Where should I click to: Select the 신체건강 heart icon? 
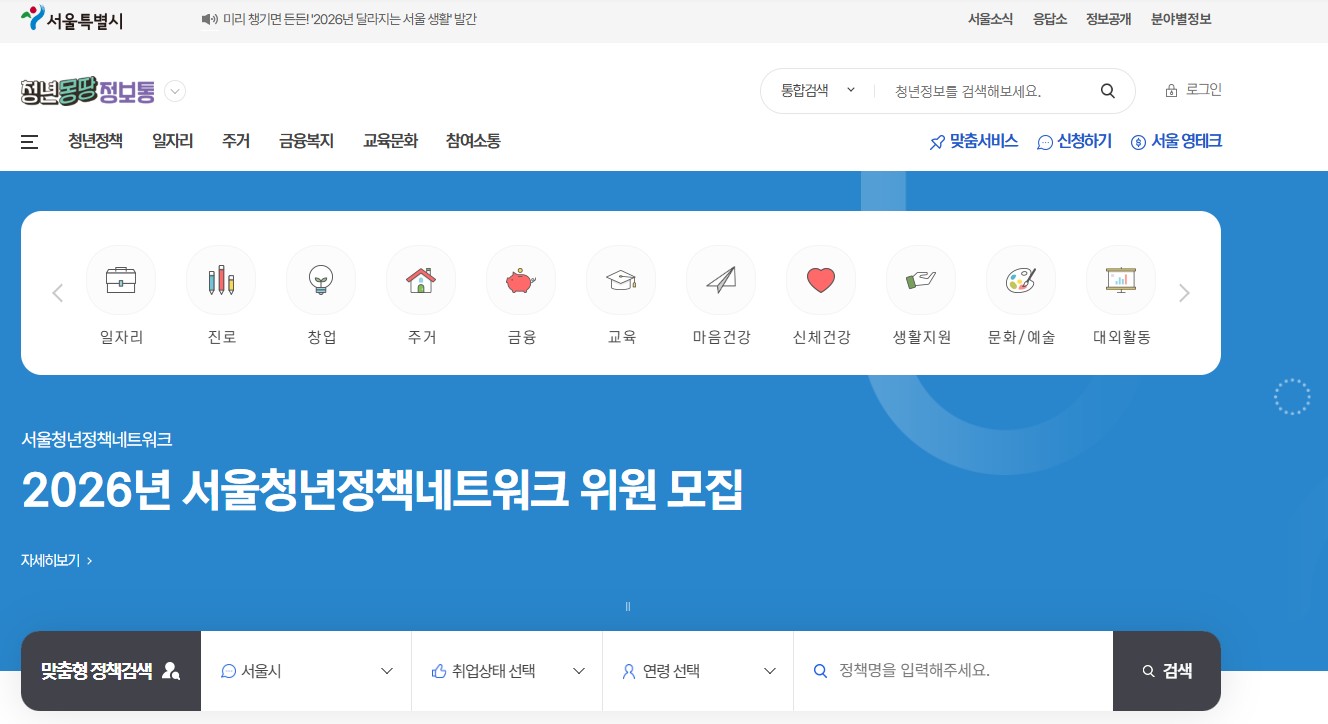point(821,280)
